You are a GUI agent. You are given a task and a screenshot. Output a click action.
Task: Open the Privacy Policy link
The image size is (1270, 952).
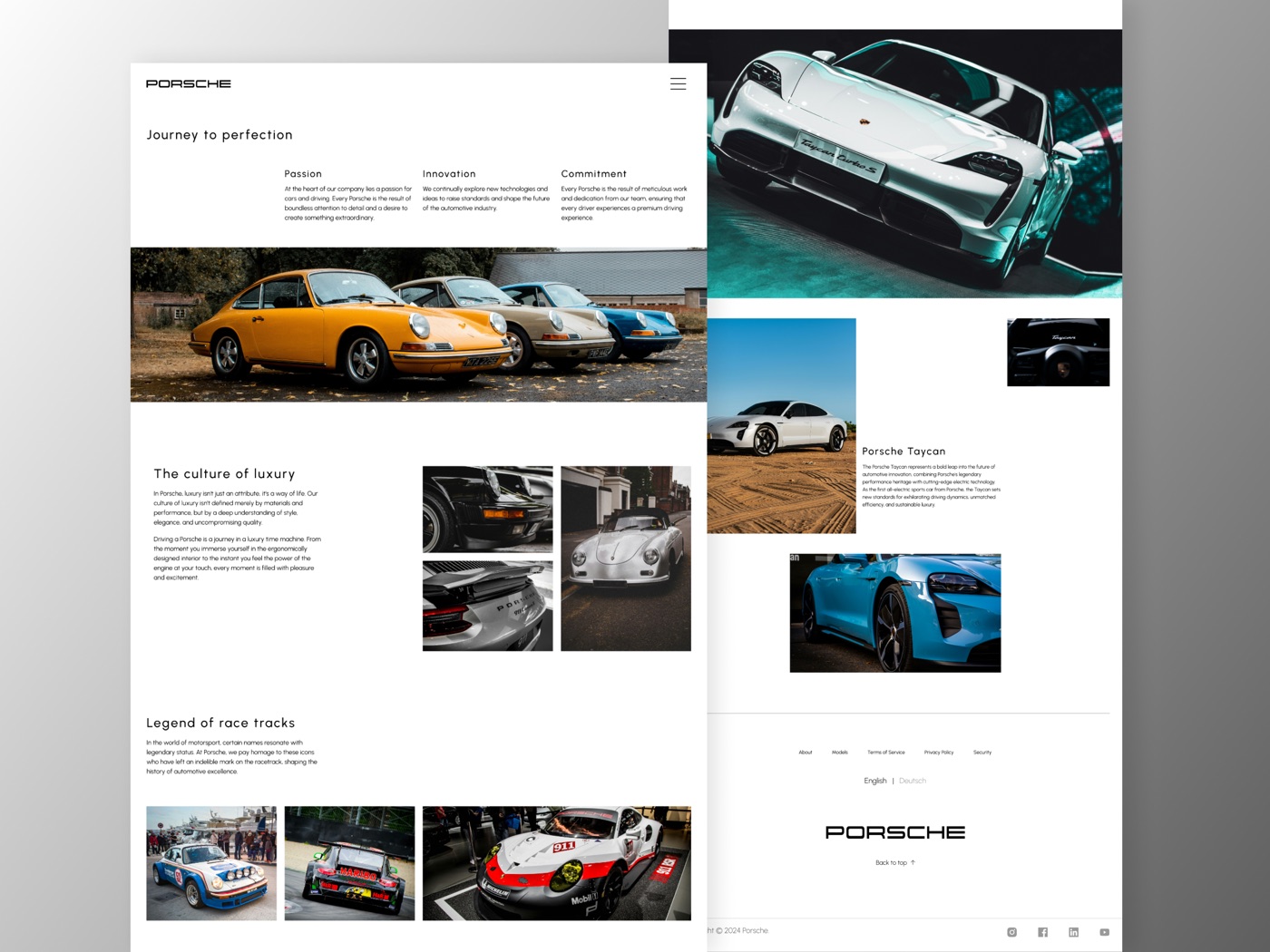(x=939, y=753)
